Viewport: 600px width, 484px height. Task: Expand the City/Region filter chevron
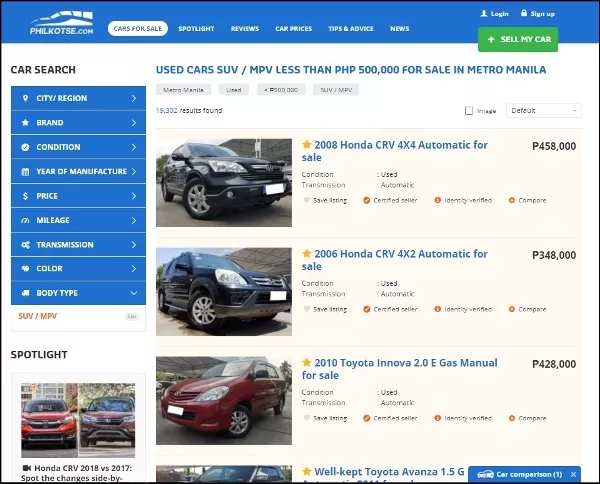134,98
